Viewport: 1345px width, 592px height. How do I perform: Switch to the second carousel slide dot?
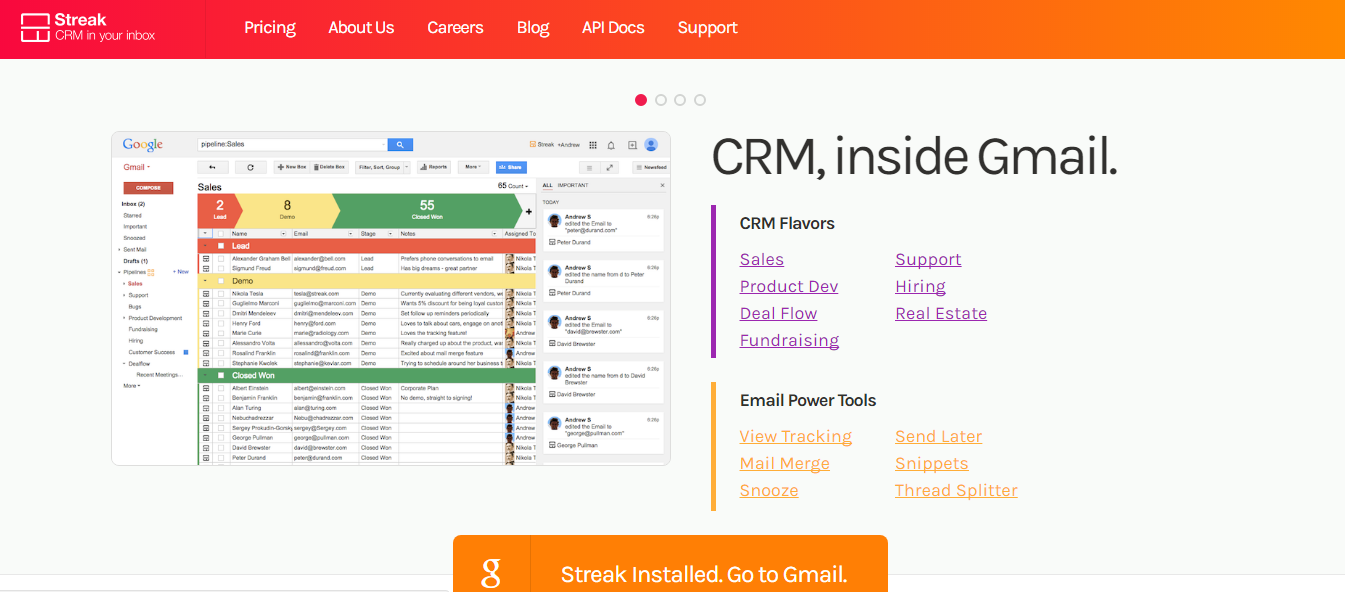point(661,100)
